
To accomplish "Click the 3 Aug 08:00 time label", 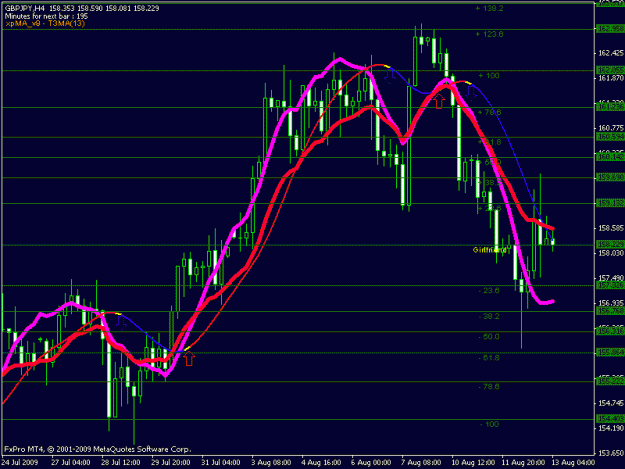I will [x=271, y=463].
